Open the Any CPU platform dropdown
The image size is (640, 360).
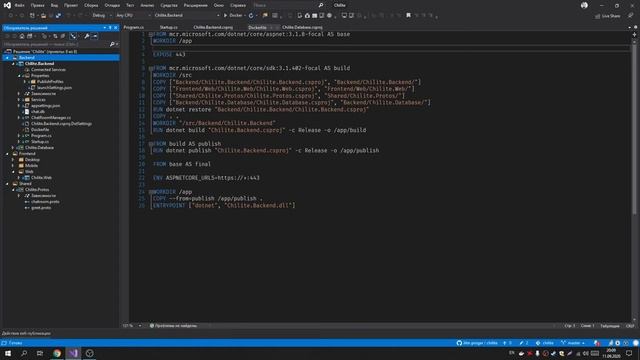click(x=133, y=16)
